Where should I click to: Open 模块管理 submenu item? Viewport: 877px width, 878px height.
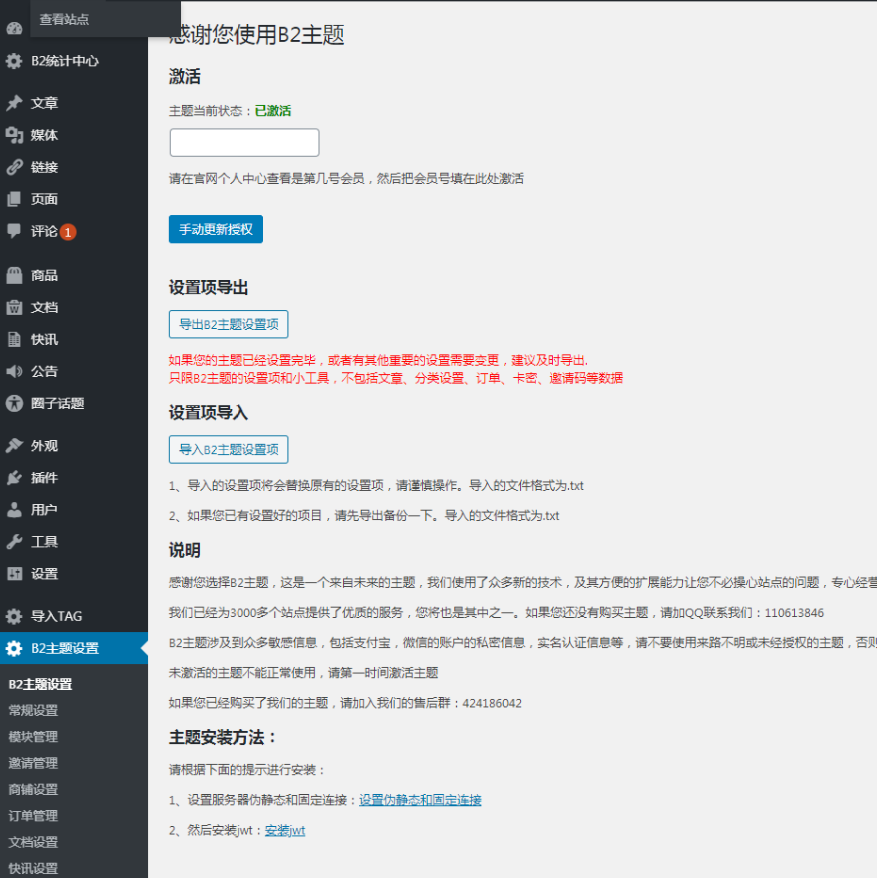[33, 736]
